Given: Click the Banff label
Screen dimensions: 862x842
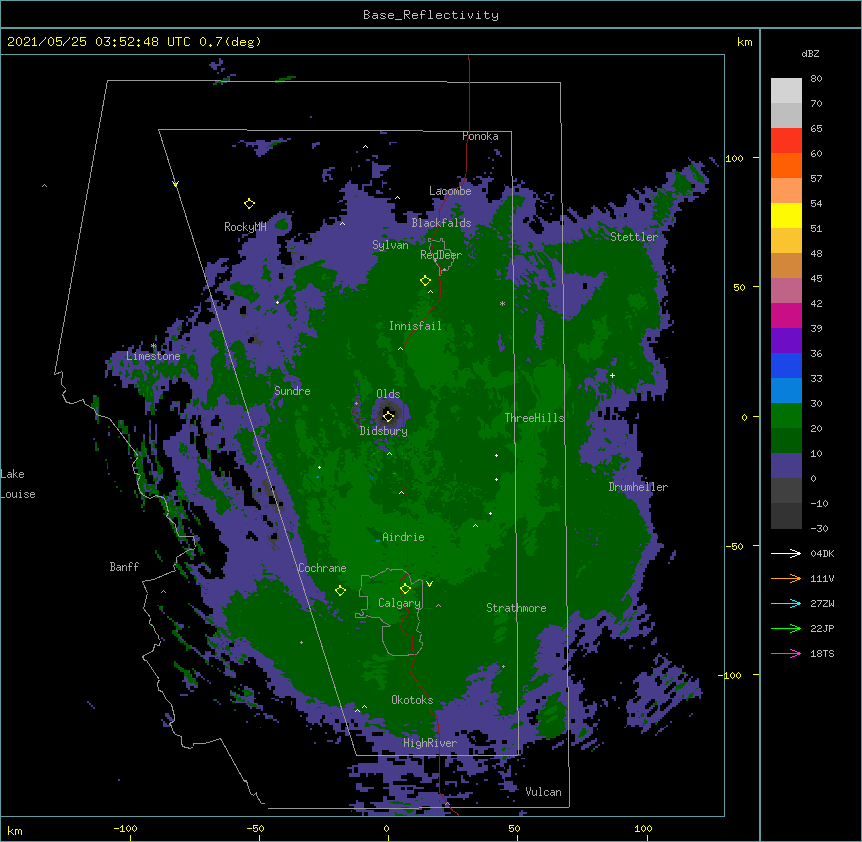Looking at the screenshot, I should pyautogui.click(x=124, y=567).
